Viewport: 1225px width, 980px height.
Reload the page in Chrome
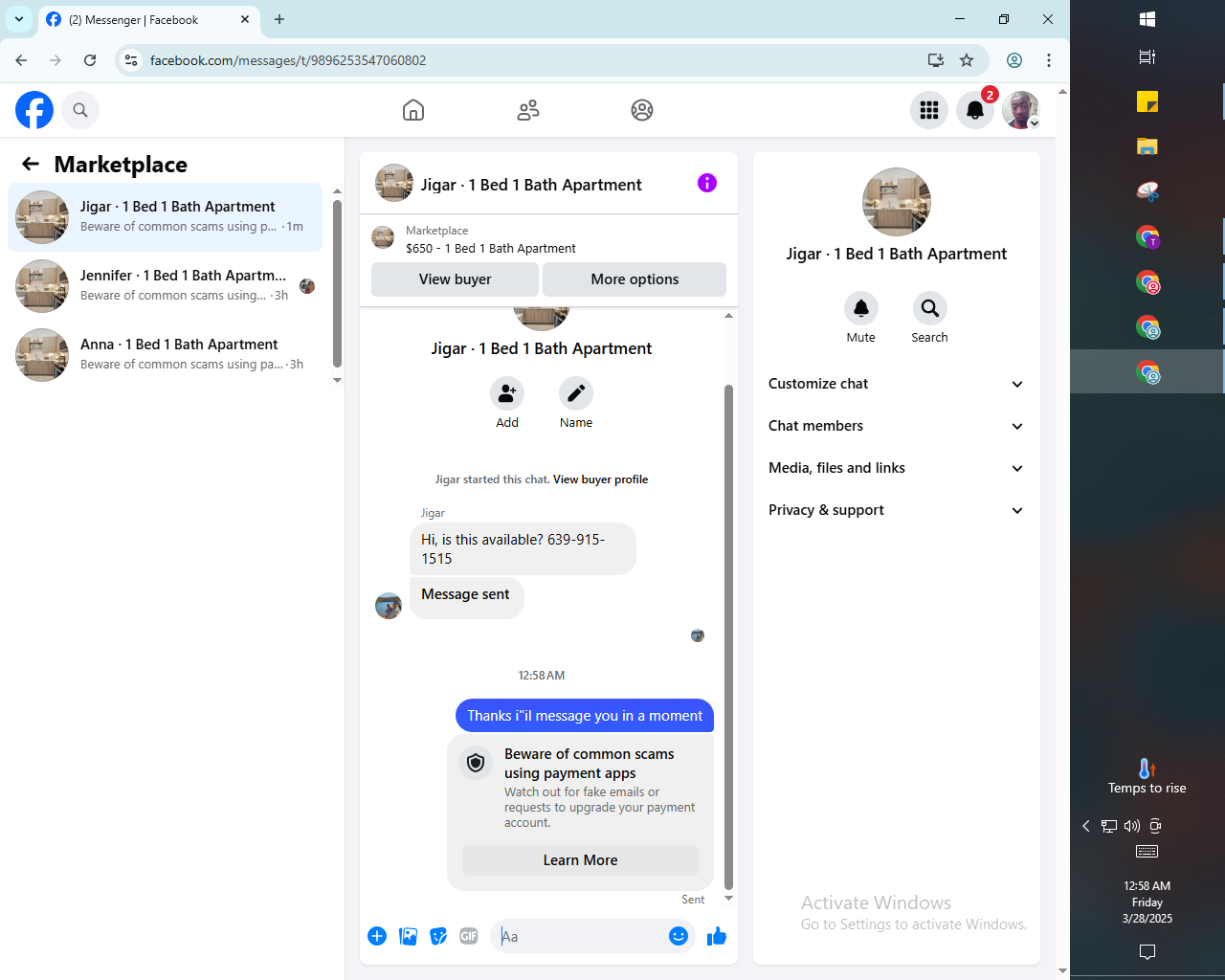90,60
